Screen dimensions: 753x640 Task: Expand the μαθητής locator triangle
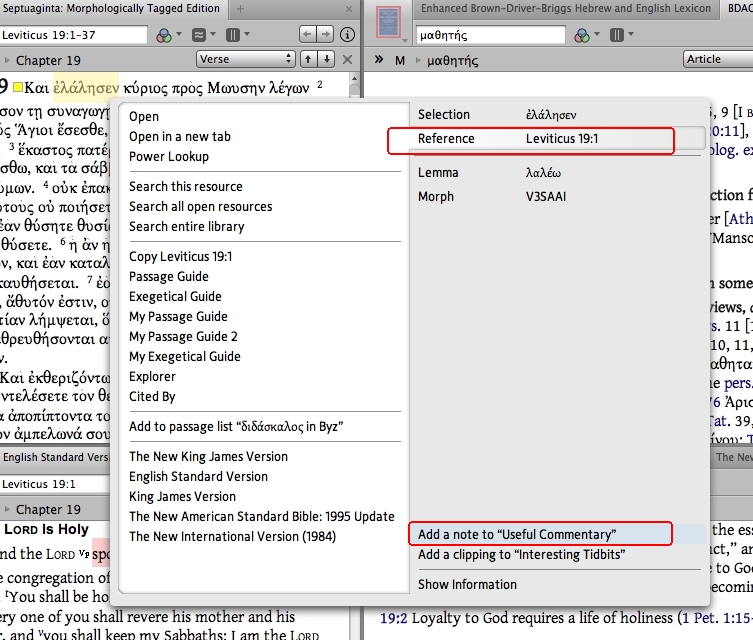(418, 60)
